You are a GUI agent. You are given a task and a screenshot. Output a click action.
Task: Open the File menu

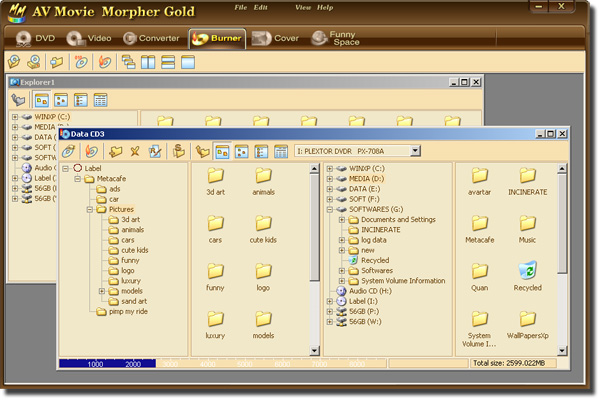pos(241,7)
